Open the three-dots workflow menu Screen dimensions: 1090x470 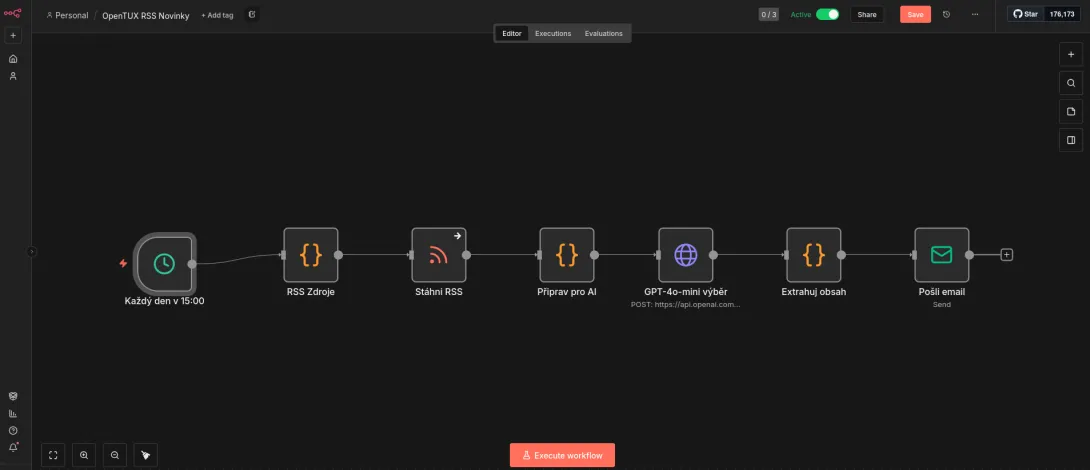[x=975, y=15]
